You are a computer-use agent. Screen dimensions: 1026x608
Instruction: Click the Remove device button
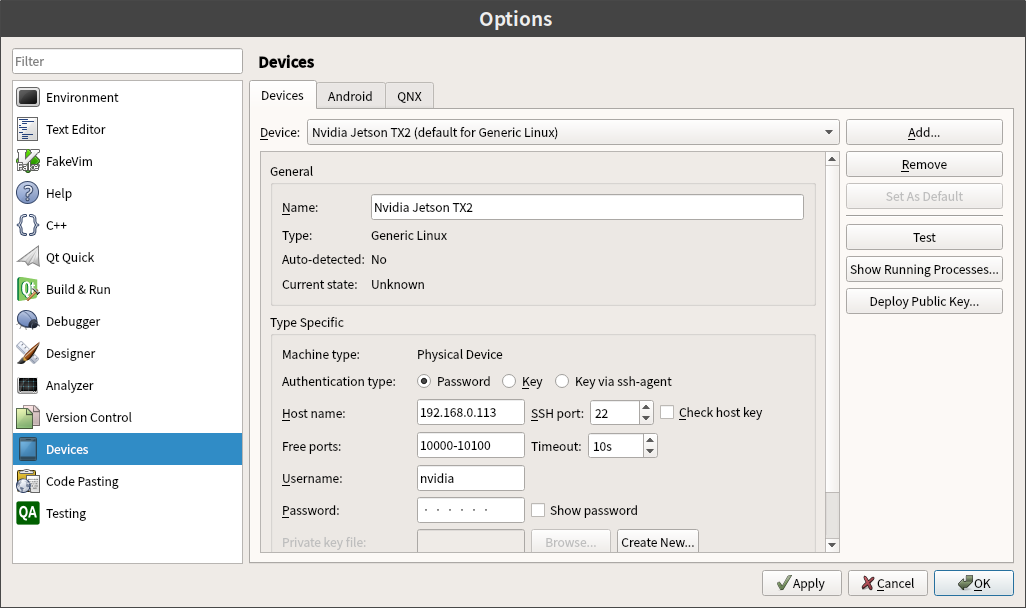tap(924, 164)
